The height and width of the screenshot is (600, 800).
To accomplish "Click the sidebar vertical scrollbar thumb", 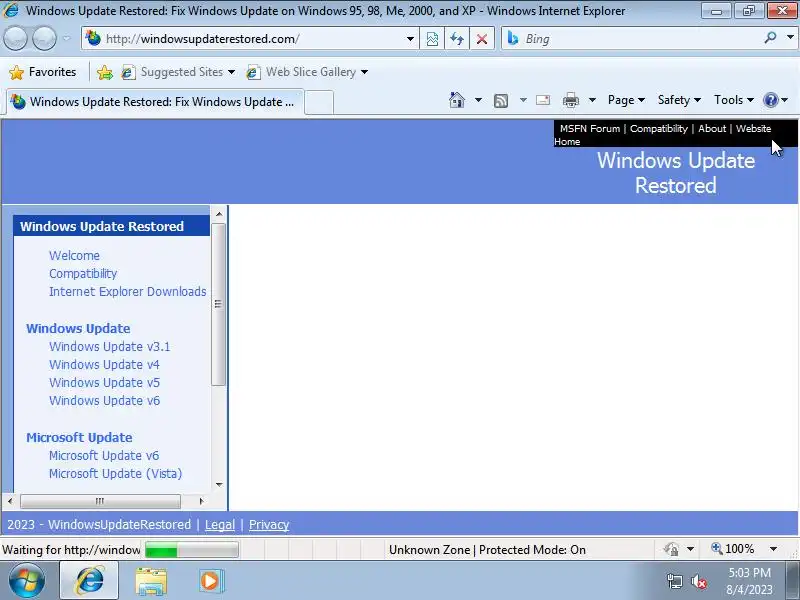I will pyautogui.click(x=218, y=304).
